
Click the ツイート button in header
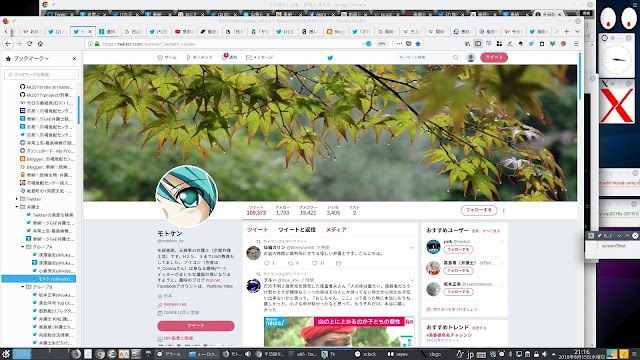[494, 57]
